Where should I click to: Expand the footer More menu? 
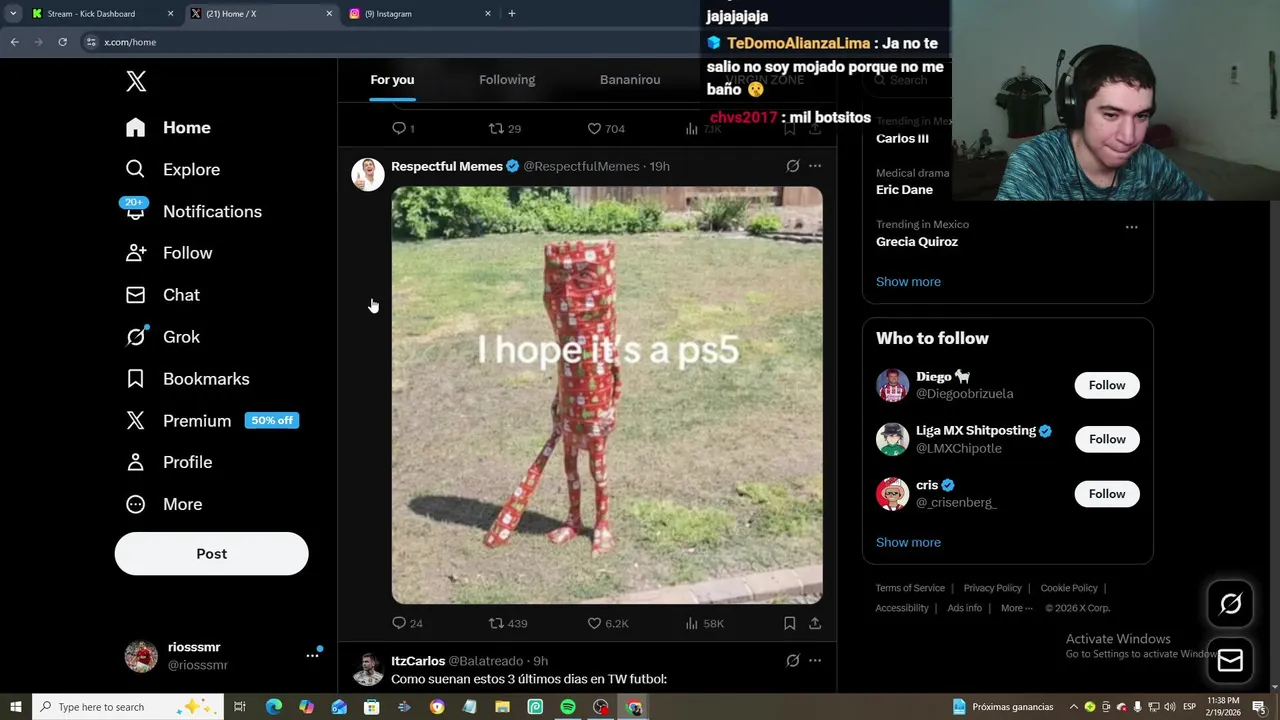tap(1016, 608)
